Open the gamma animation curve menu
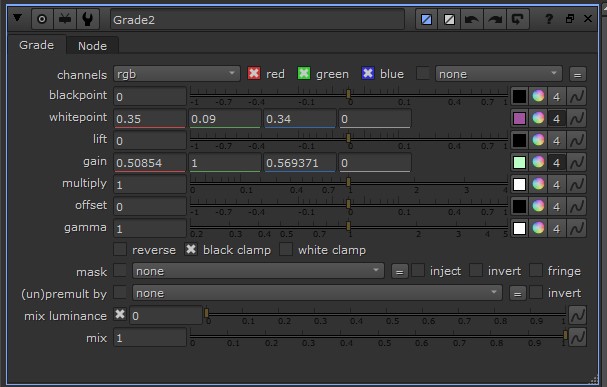Image resolution: width=607 pixels, height=387 pixels. pos(577,229)
